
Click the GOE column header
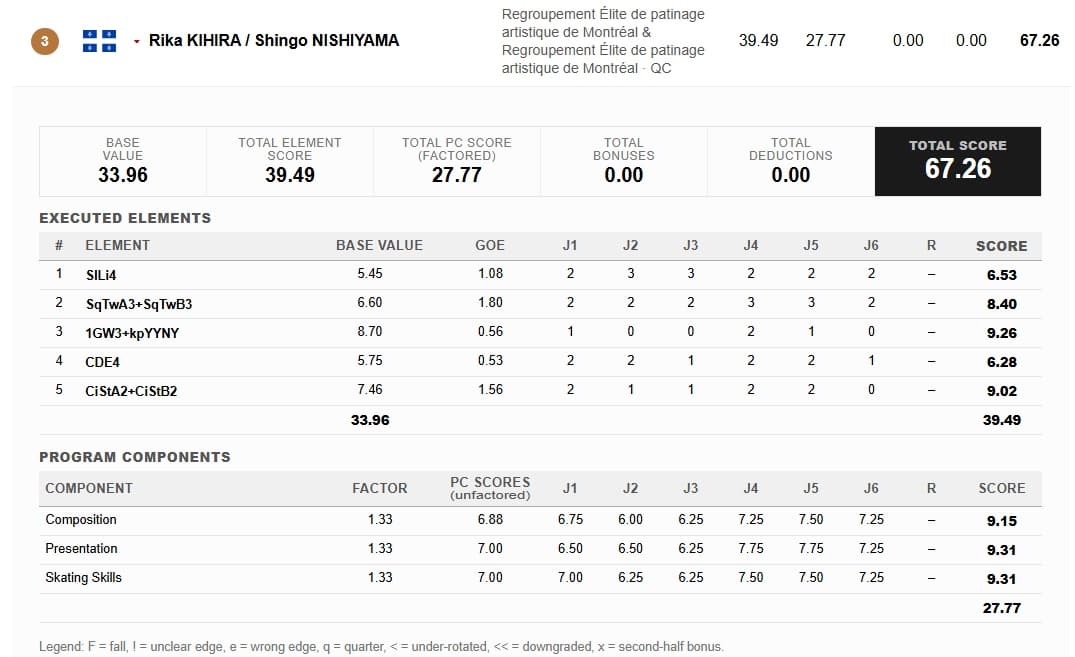490,246
